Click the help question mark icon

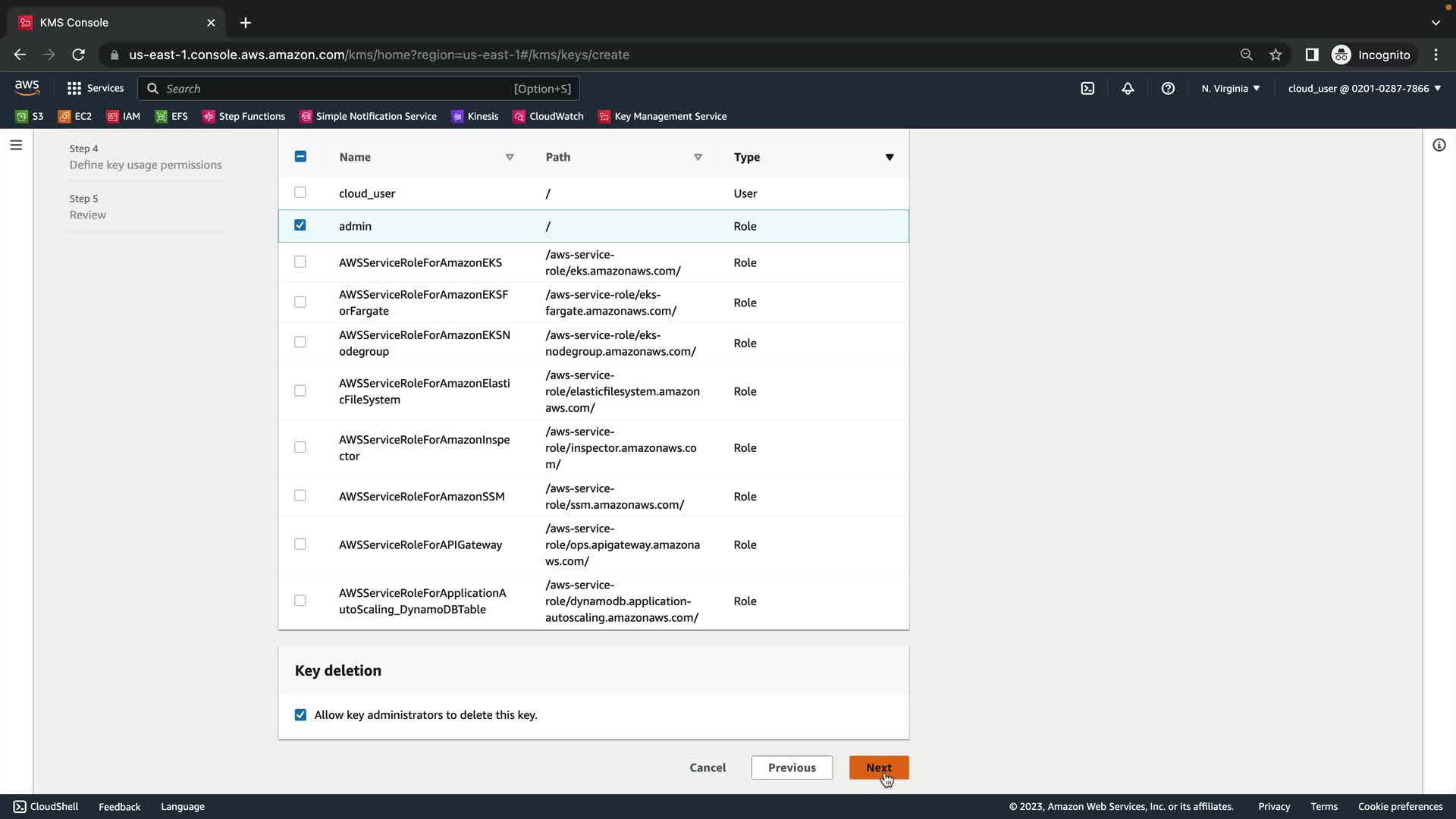pos(1168,89)
